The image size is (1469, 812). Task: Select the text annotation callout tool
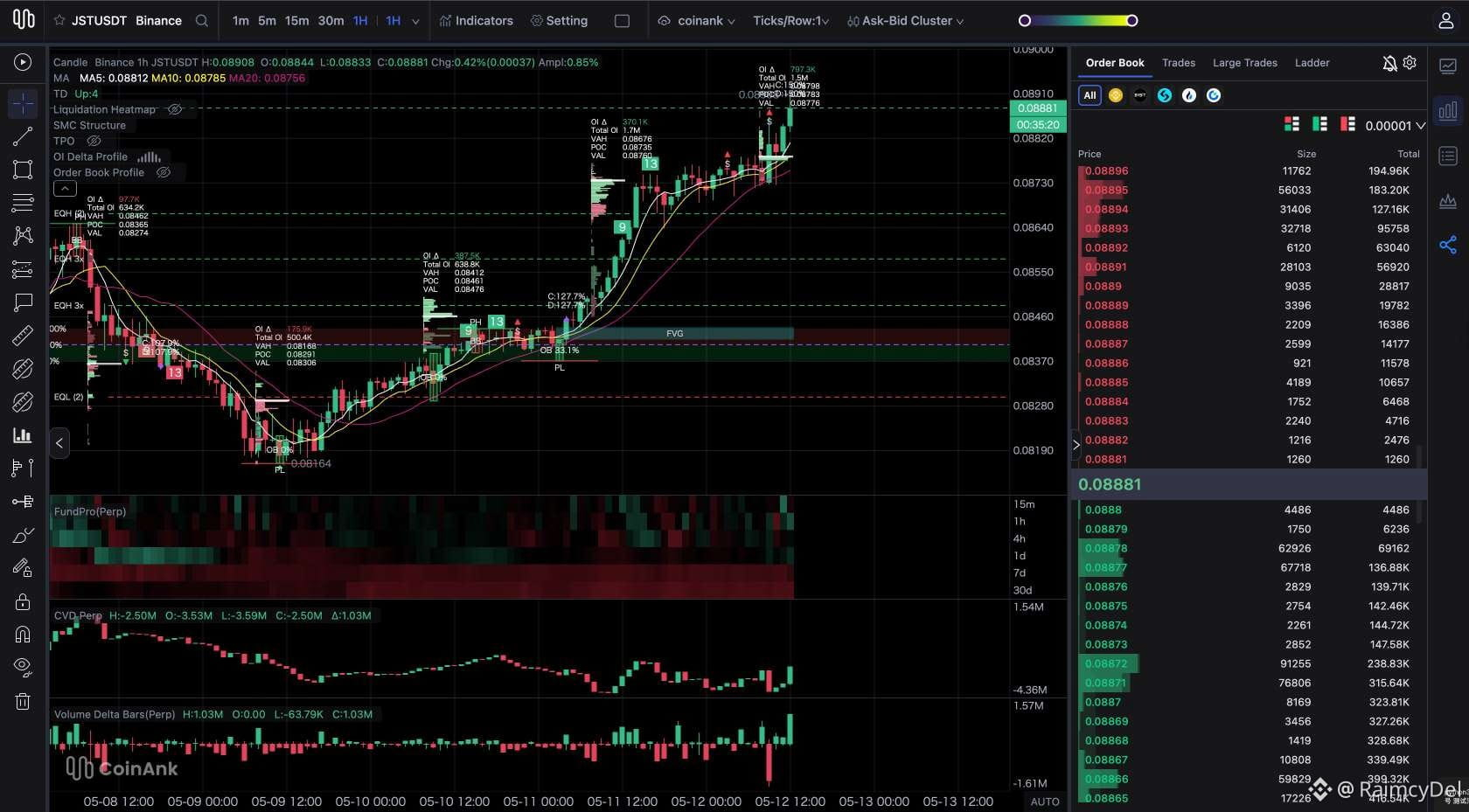tap(23, 302)
